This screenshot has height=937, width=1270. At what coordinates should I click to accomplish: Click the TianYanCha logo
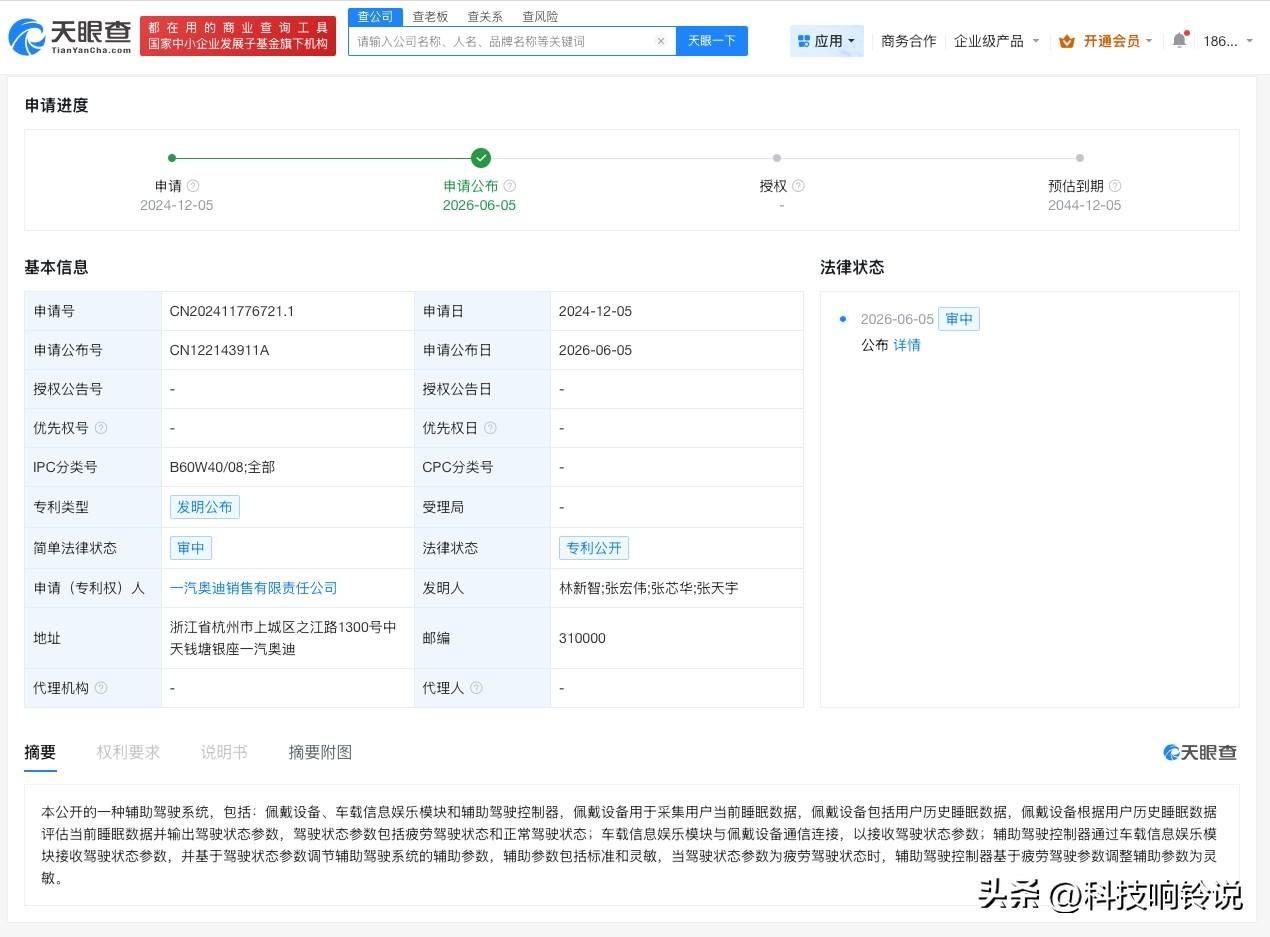(x=70, y=37)
